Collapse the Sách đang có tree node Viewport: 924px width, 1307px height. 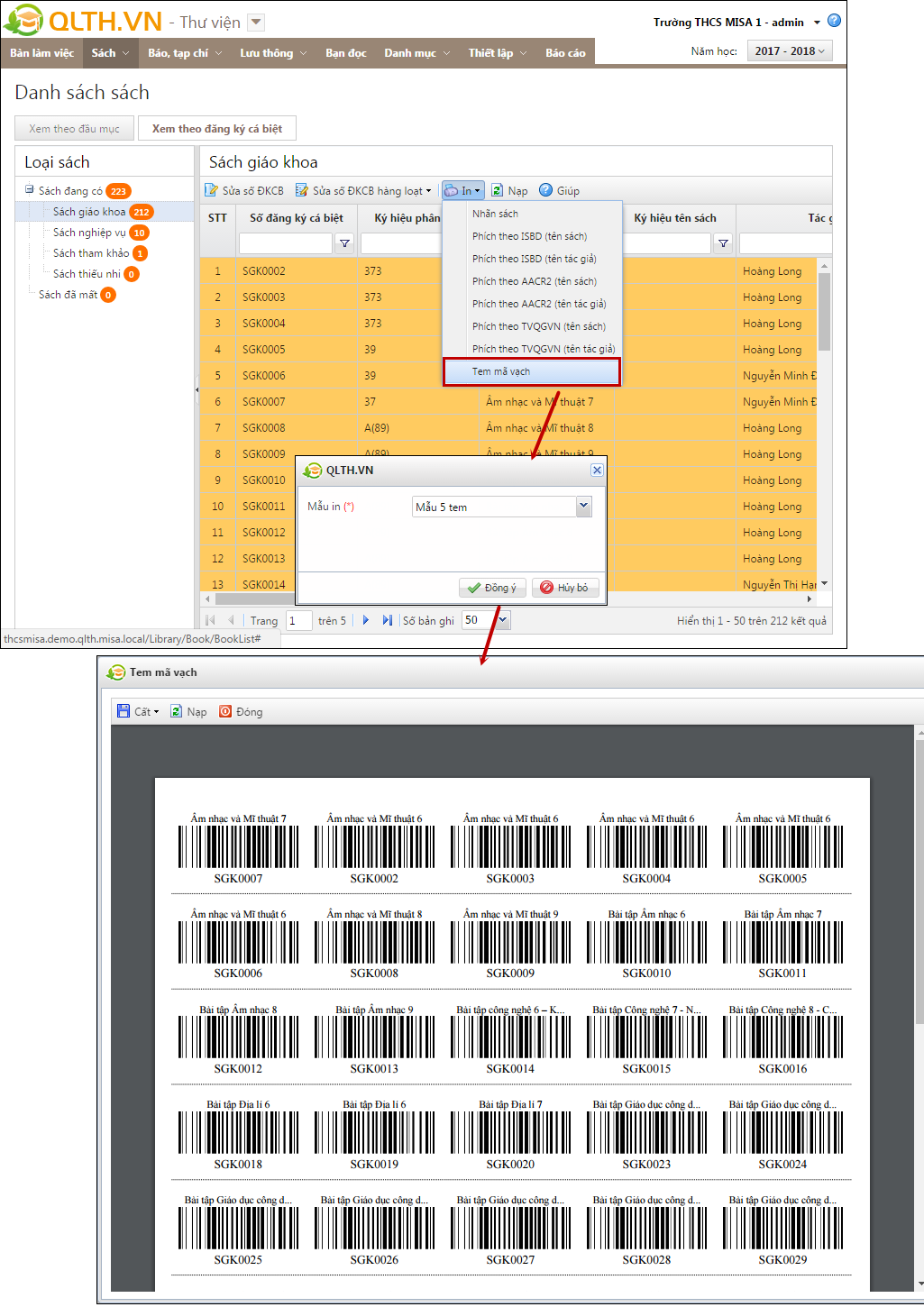pos(30,190)
